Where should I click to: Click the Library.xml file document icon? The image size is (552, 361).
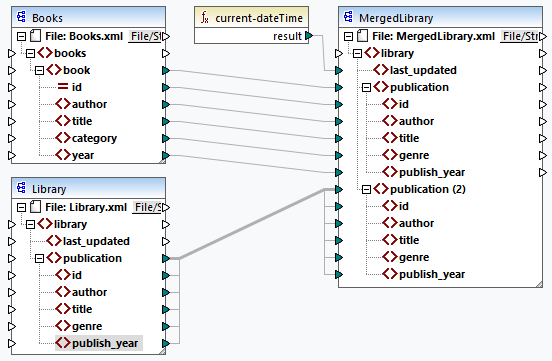35,207
